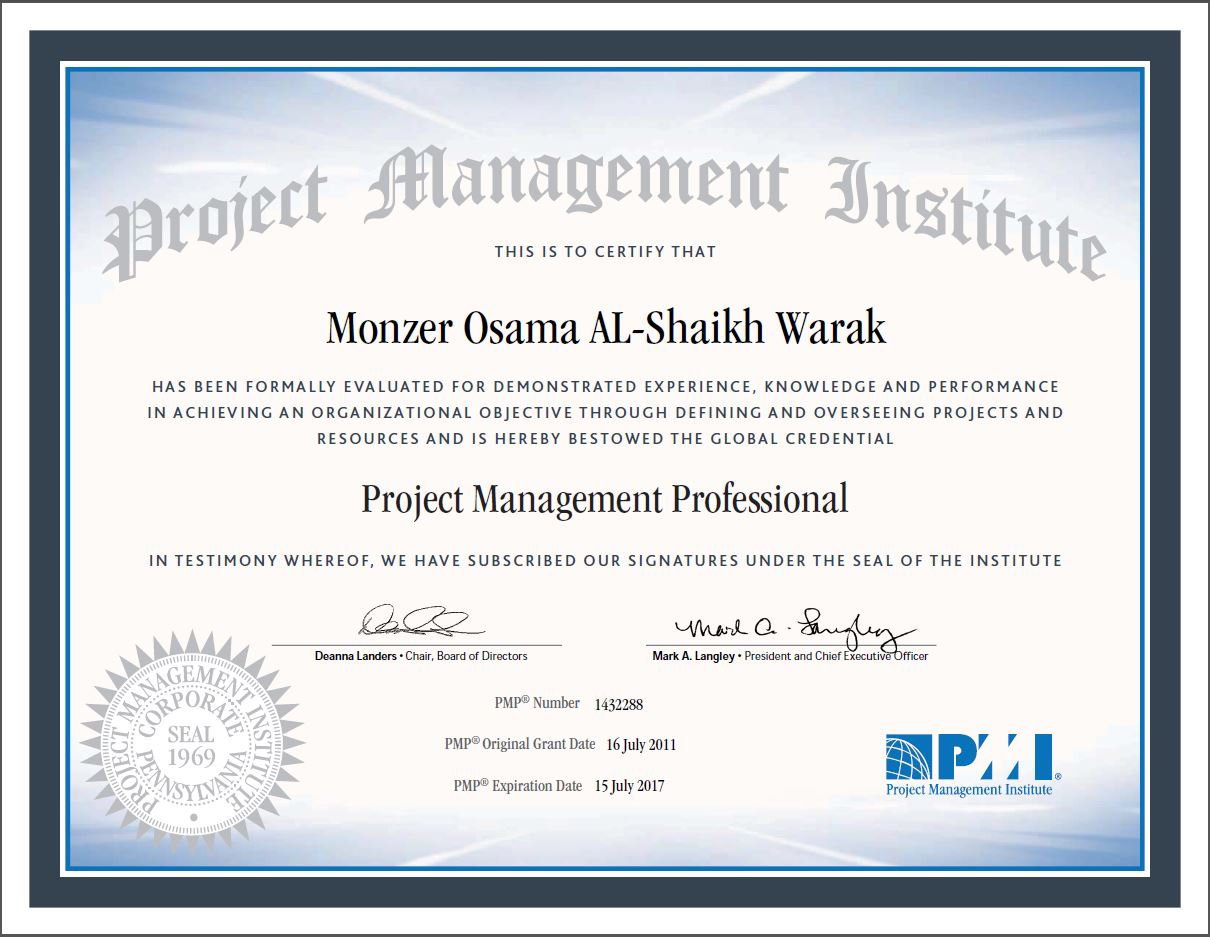The image size is (1210, 937).
Task: Click Mark A. Langley's handwritten signature
Action: tap(795, 627)
